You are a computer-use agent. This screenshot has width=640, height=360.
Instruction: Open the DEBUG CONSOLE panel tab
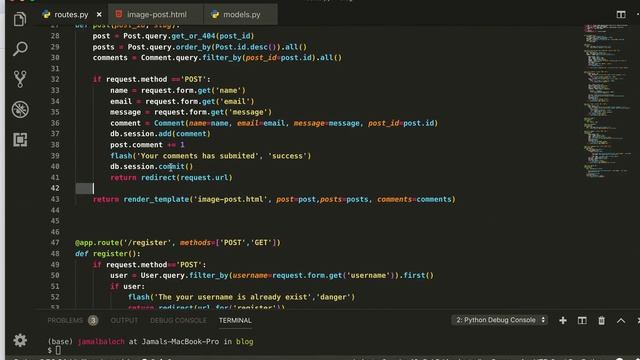178,320
